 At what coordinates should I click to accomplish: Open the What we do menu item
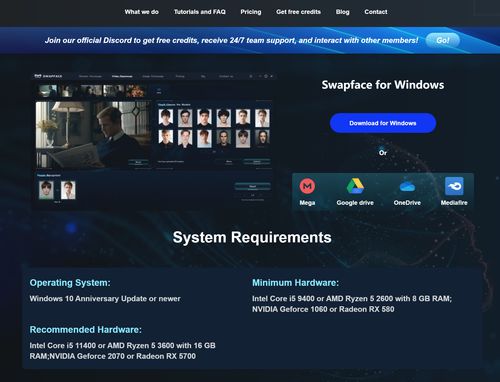(x=142, y=12)
